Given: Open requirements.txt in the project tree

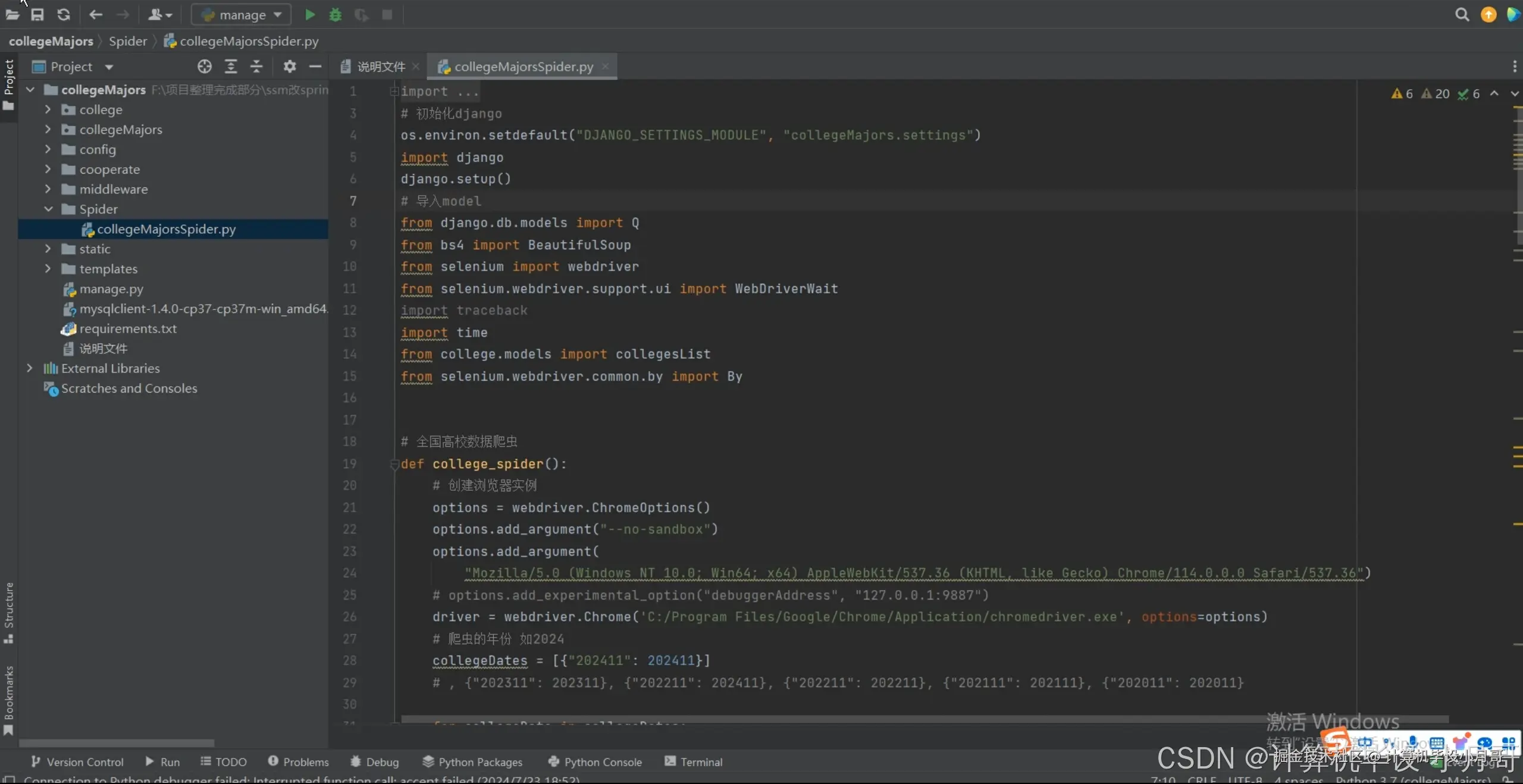Looking at the screenshot, I should 128,329.
